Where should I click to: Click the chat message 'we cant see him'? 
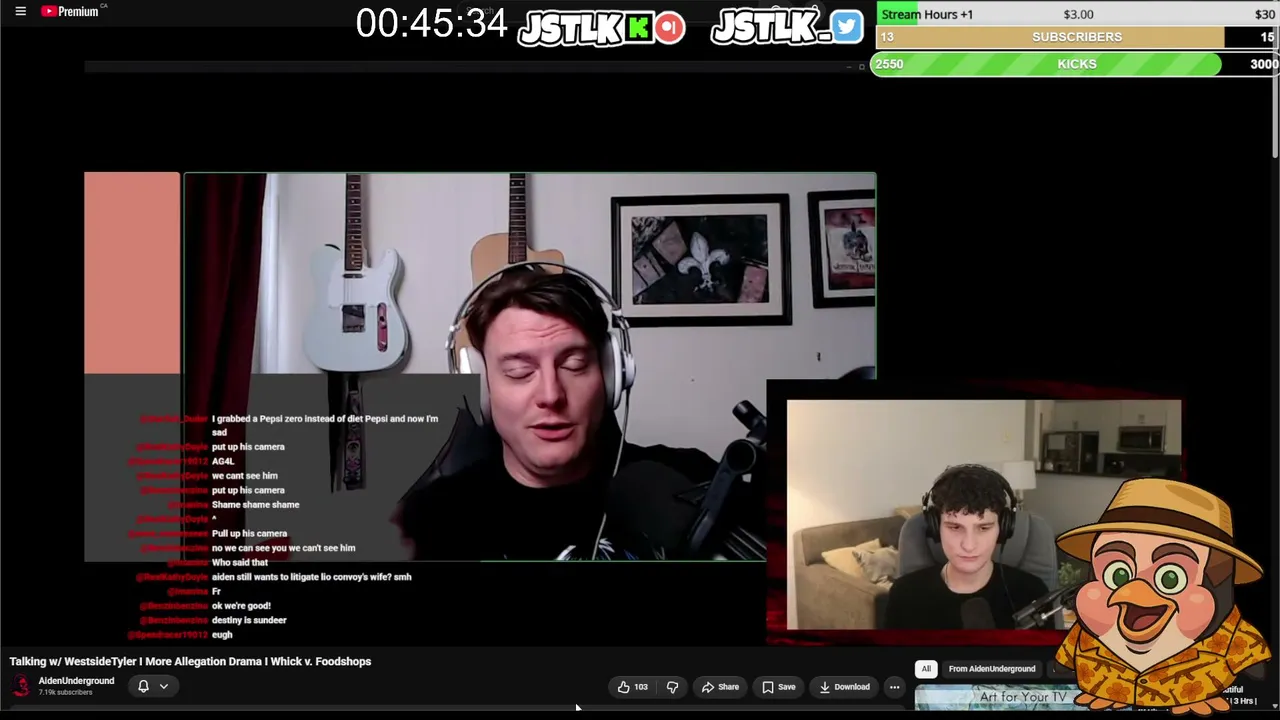(244, 476)
